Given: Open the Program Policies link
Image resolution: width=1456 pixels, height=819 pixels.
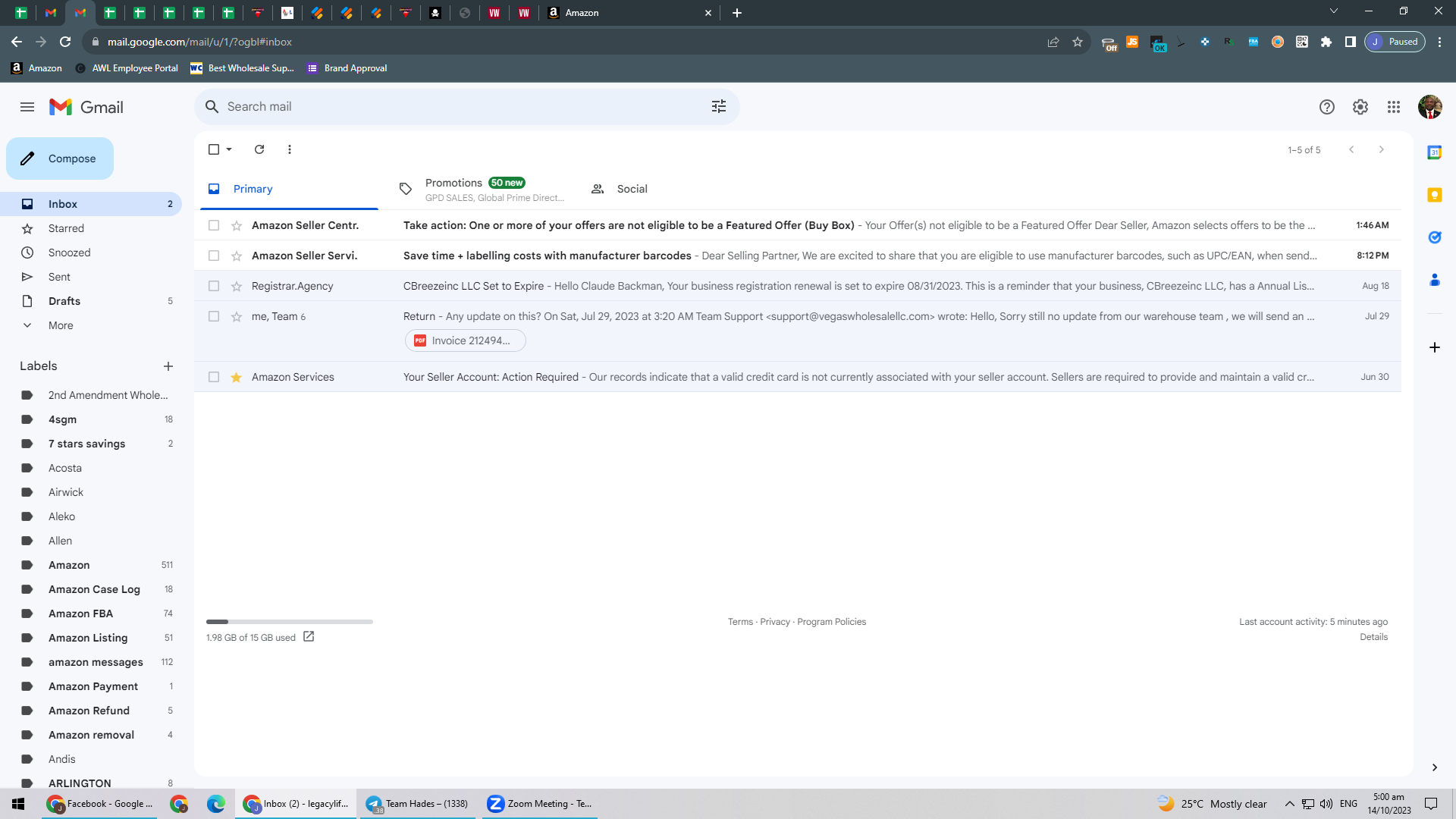Looking at the screenshot, I should [x=831, y=622].
